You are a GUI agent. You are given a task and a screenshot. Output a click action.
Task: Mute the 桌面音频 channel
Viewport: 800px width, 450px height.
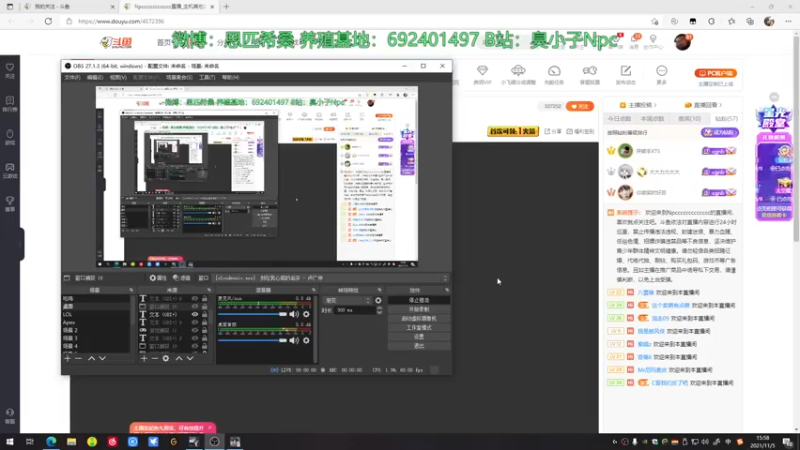click(x=294, y=340)
